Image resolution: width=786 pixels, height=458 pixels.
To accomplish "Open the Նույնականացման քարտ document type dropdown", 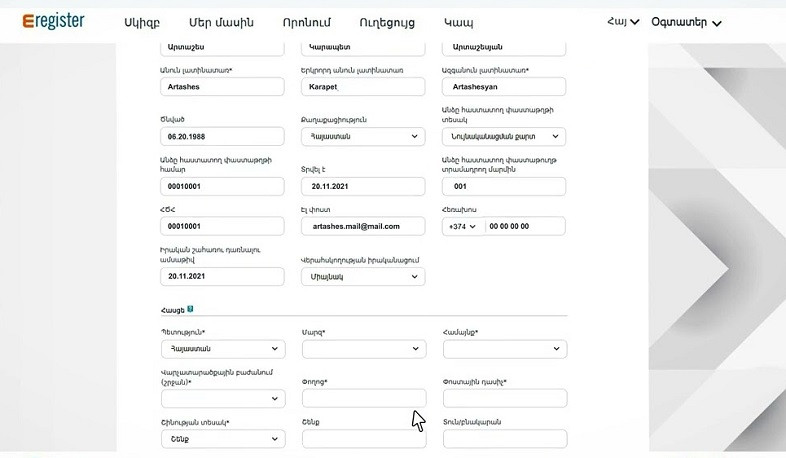I will (504, 137).
